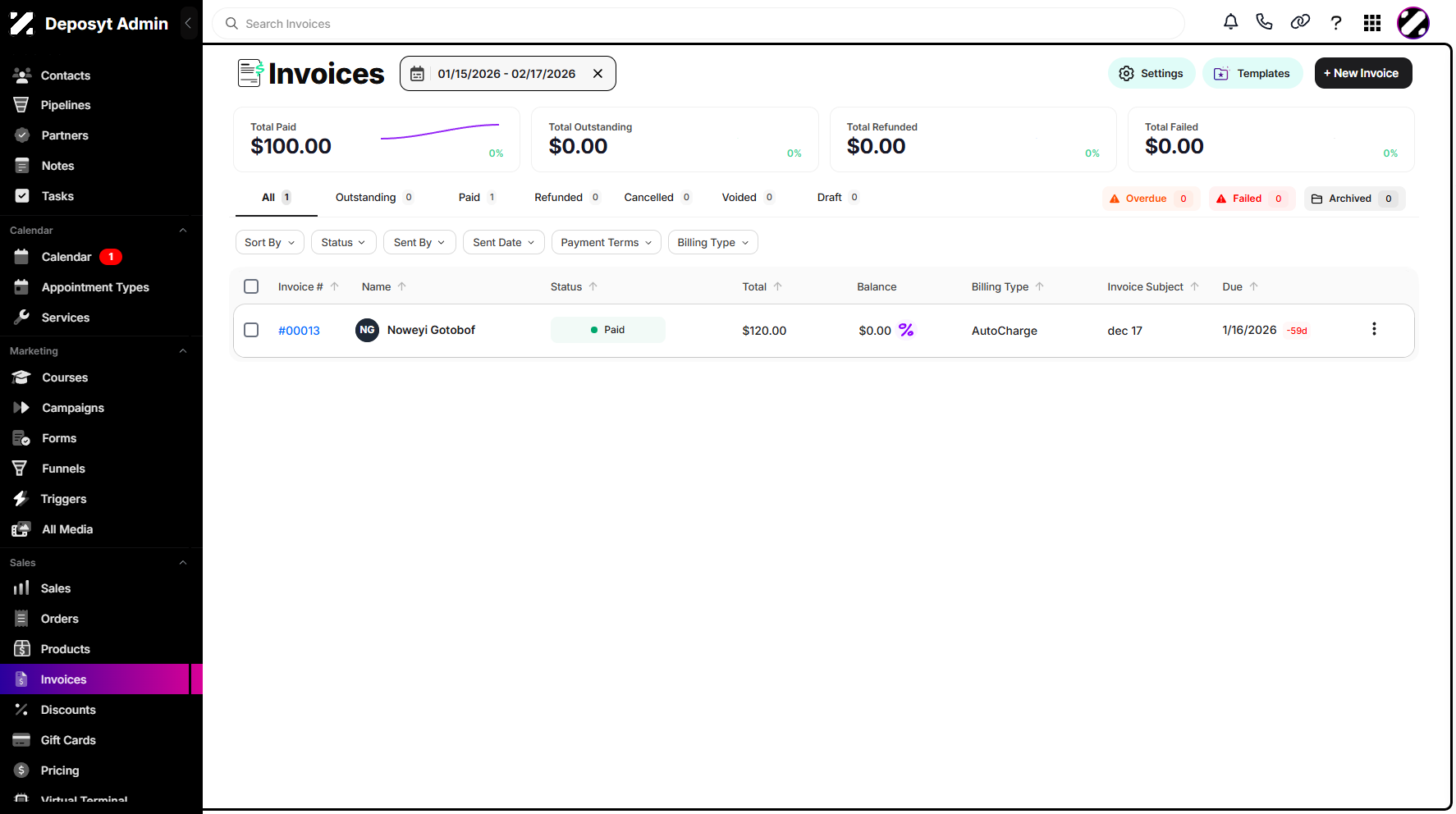This screenshot has height=814, width=1456.
Task: Click the user profile avatar
Action: [1413, 23]
